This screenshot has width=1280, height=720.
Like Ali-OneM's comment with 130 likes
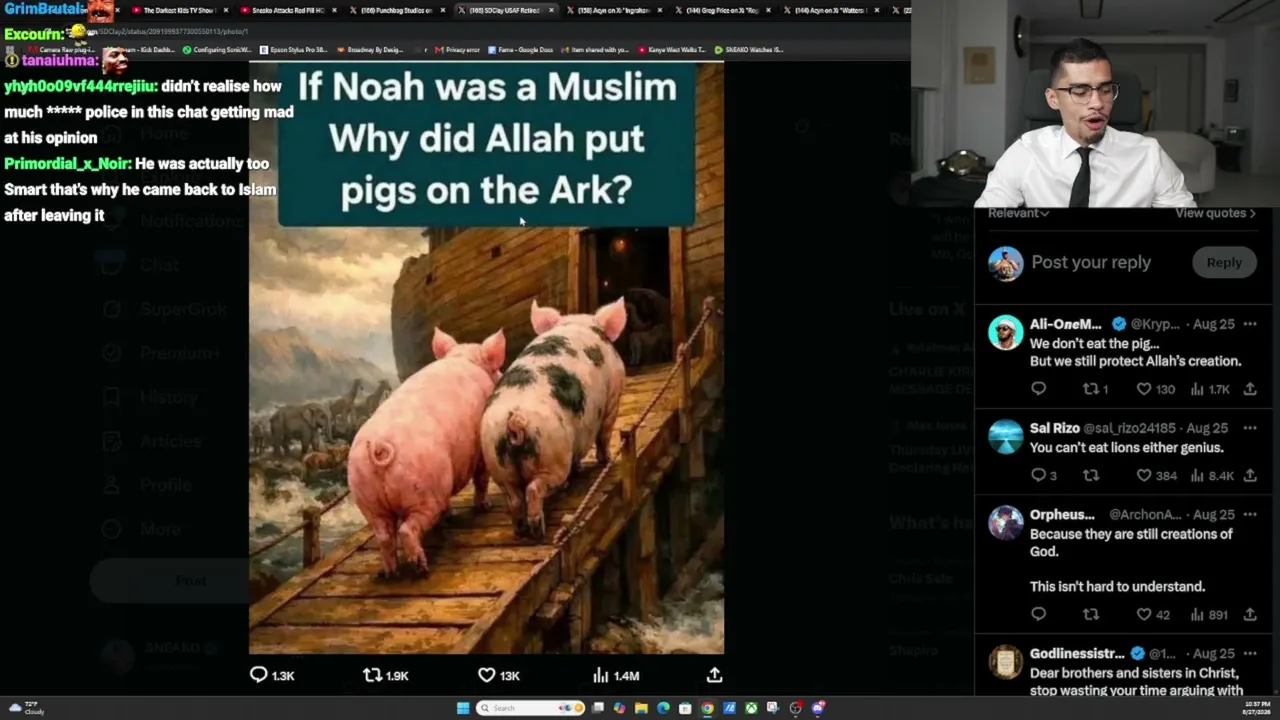coord(1155,389)
